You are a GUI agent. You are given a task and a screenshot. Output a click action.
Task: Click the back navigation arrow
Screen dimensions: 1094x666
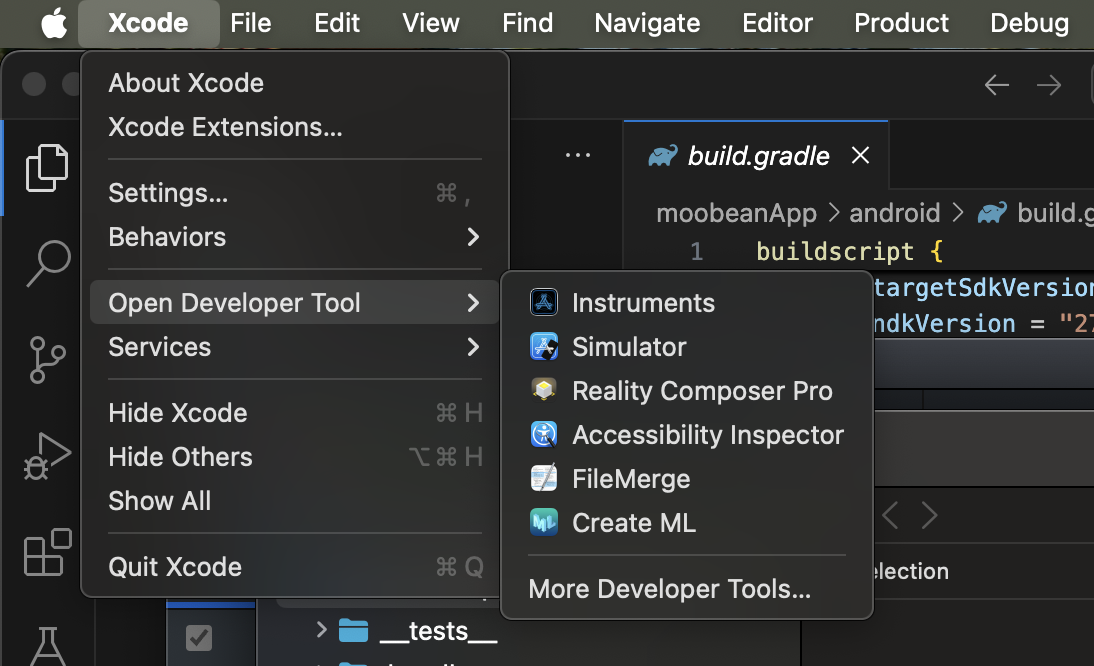pyautogui.click(x=996, y=85)
